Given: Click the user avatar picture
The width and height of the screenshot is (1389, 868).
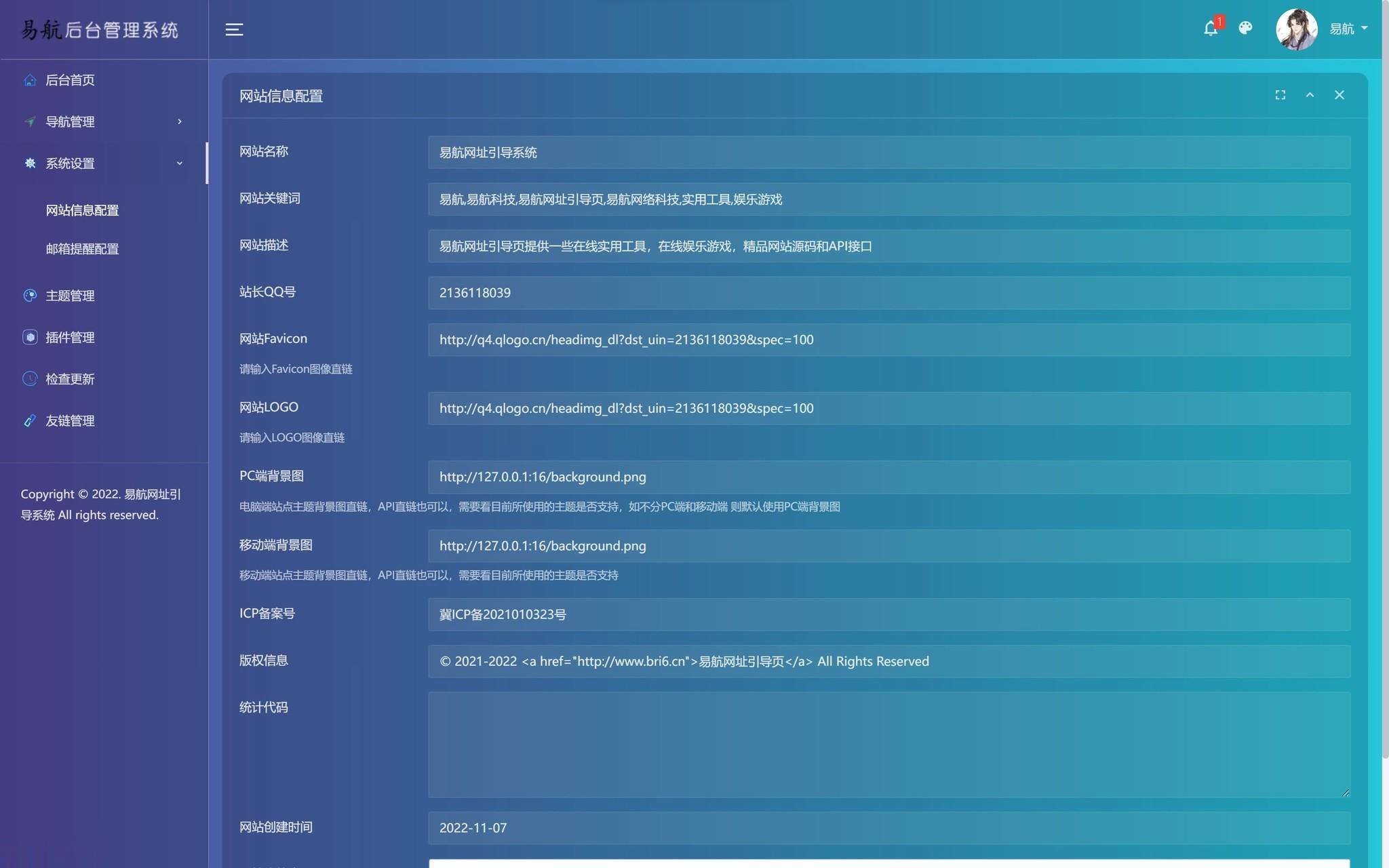Looking at the screenshot, I should click(x=1296, y=29).
